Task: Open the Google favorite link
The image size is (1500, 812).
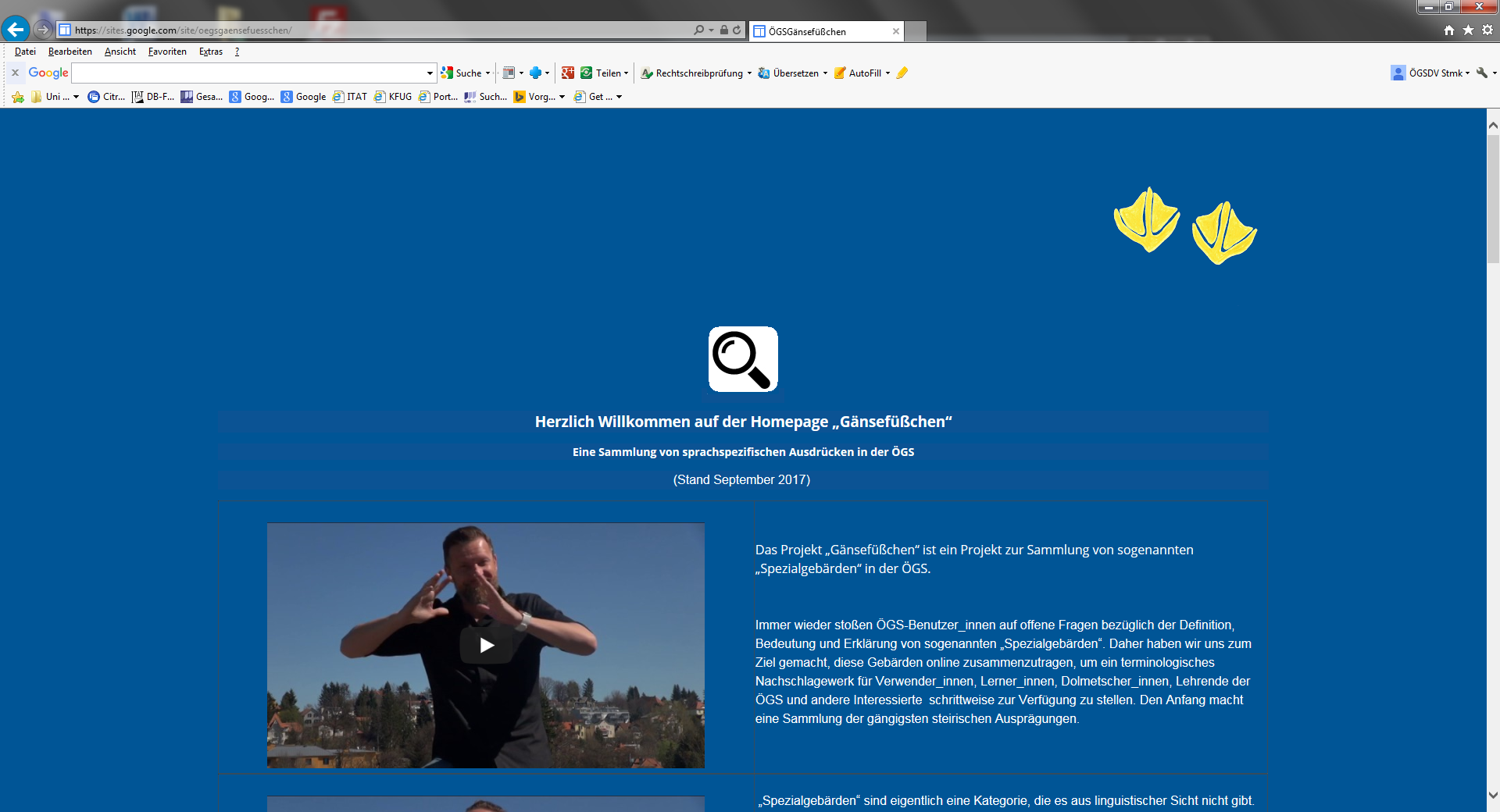Action: (x=303, y=97)
